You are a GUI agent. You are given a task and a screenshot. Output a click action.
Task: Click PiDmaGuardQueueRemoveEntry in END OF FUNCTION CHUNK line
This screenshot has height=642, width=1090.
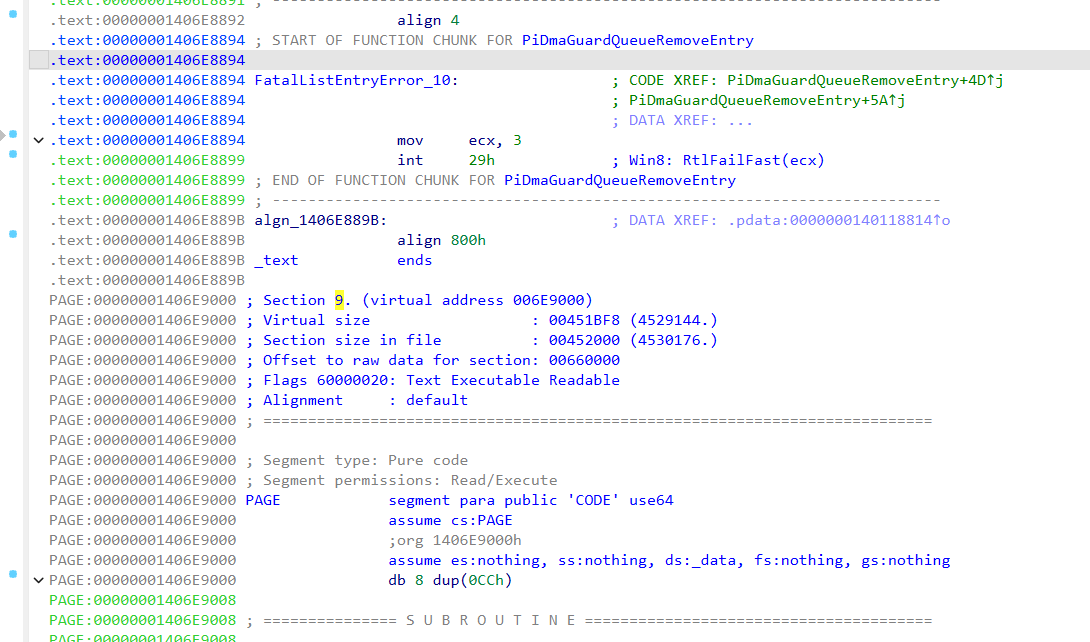[619, 181]
